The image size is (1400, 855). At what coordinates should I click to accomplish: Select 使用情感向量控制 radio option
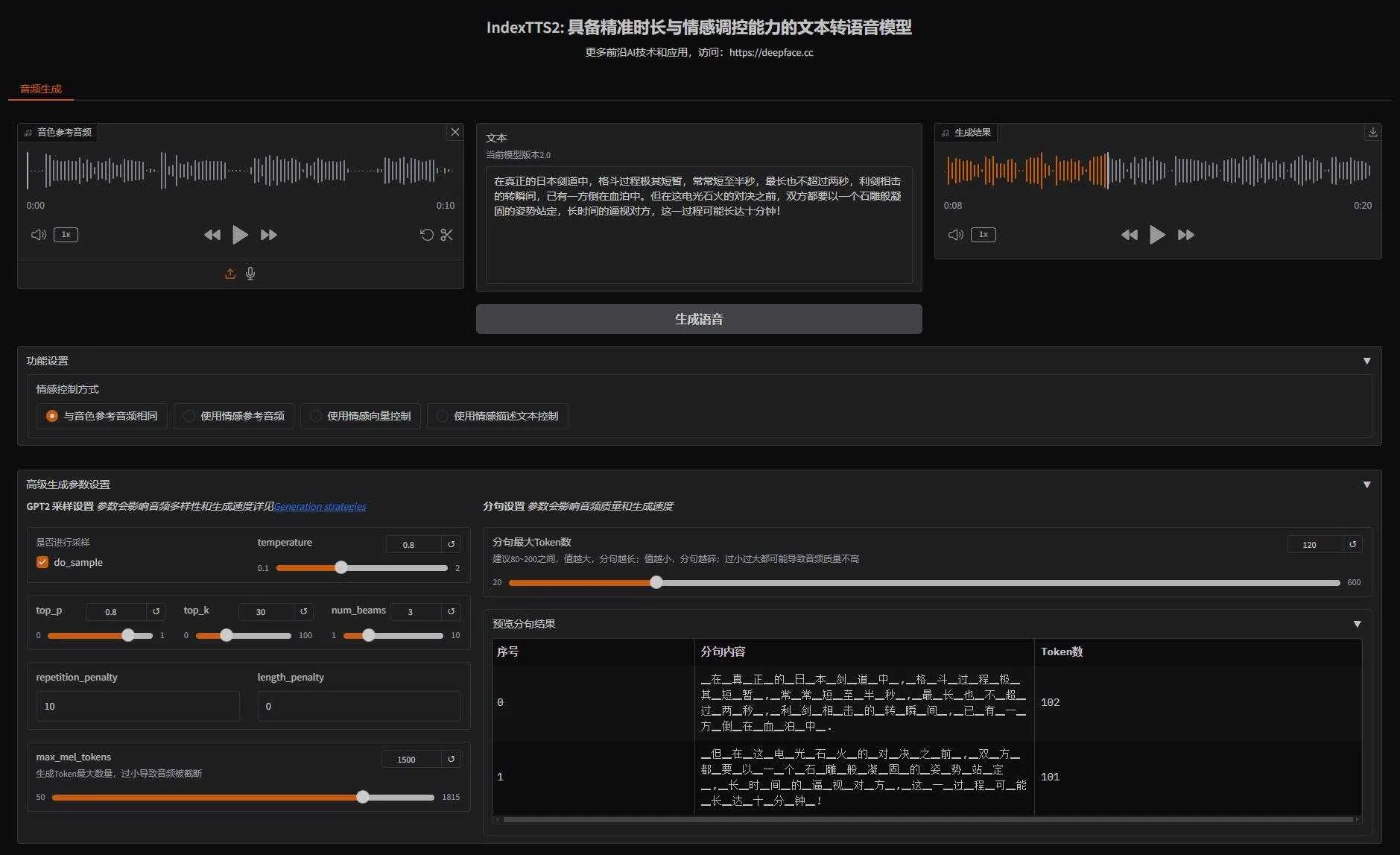coord(316,416)
